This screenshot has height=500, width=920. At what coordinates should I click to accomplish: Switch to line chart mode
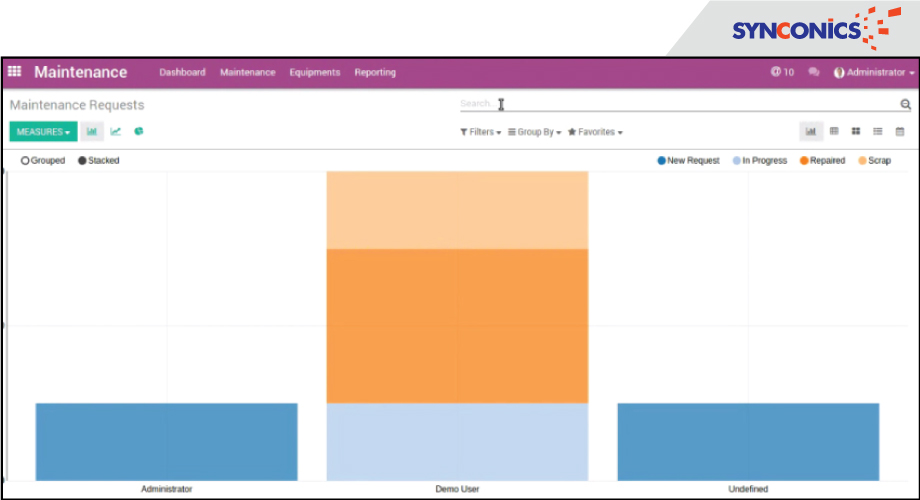[x=116, y=131]
